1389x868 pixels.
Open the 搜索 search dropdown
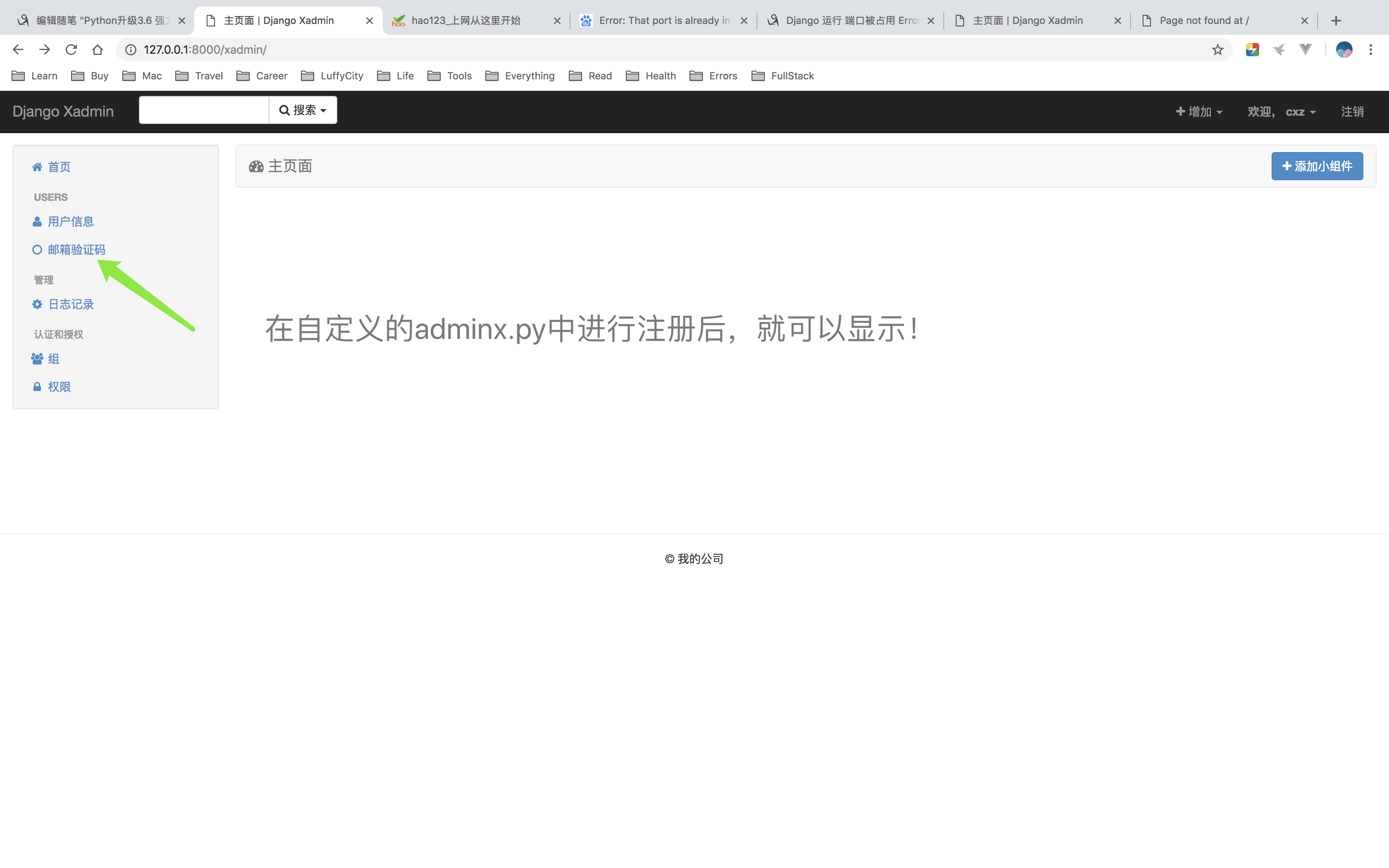[x=303, y=110]
